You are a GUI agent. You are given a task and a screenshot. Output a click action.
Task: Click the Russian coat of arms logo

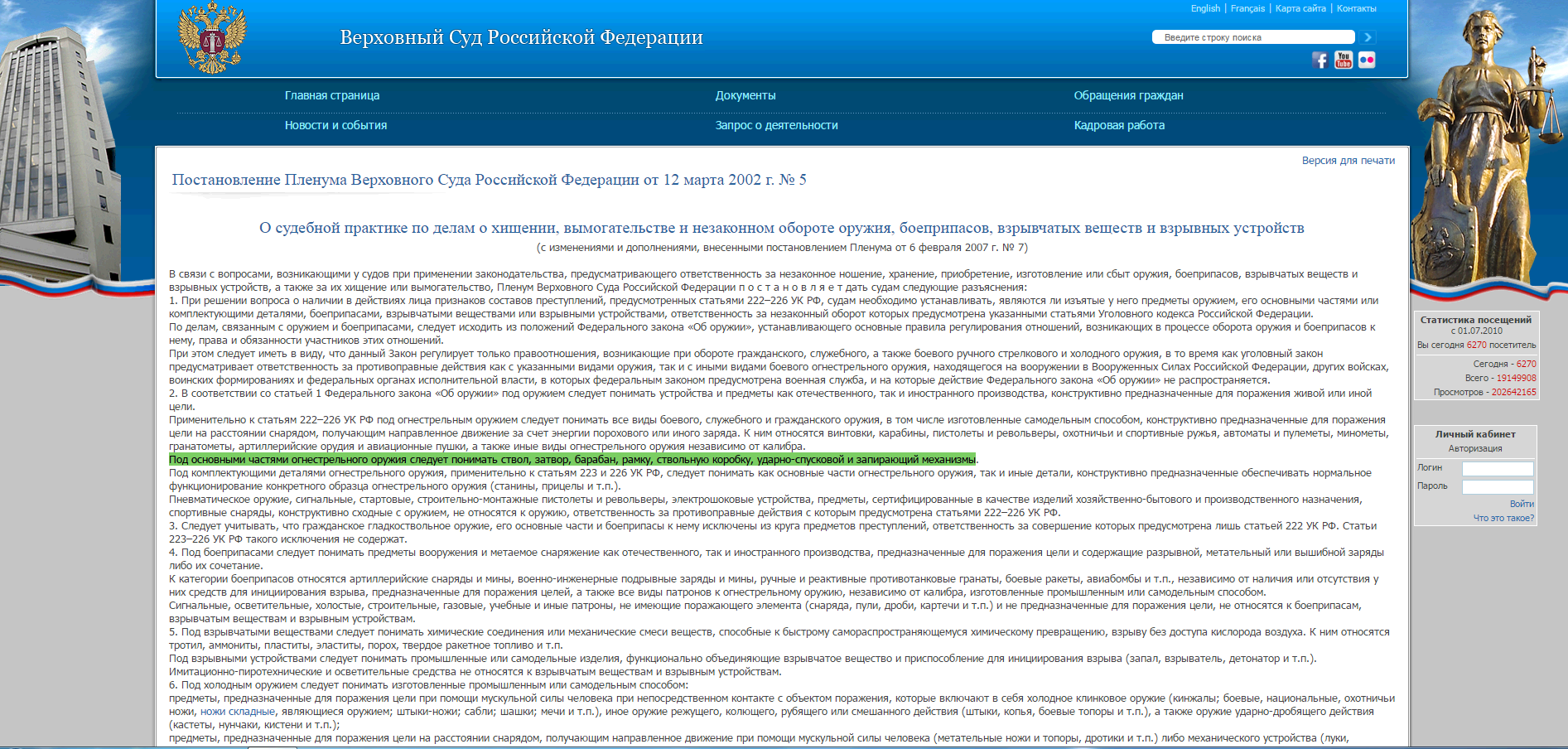coord(213,38)
